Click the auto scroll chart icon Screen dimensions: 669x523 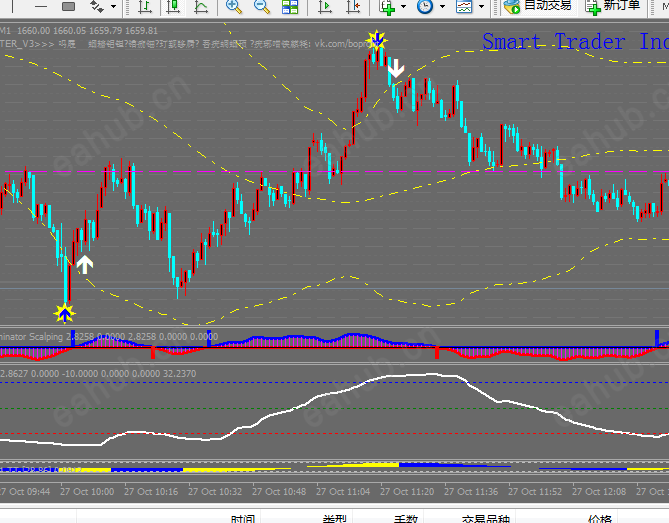(327, 6)
